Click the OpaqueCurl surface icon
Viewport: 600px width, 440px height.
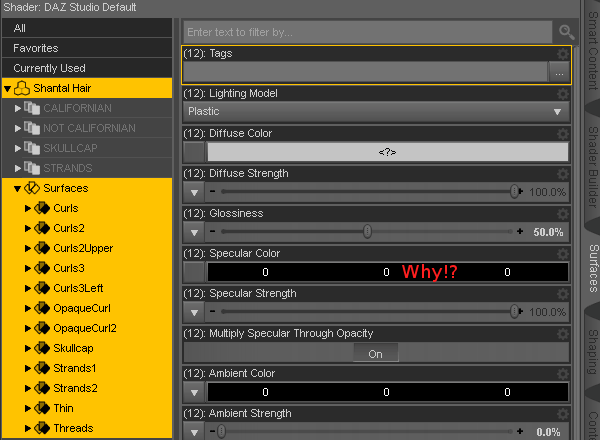42,308
